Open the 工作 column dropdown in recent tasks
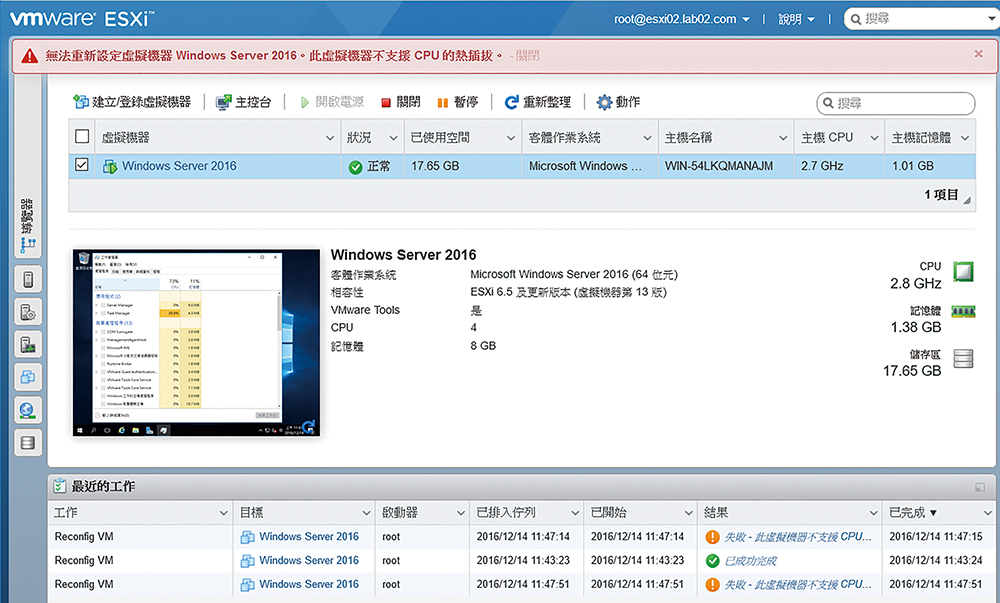1000x603 pixels. pos(224,512)
